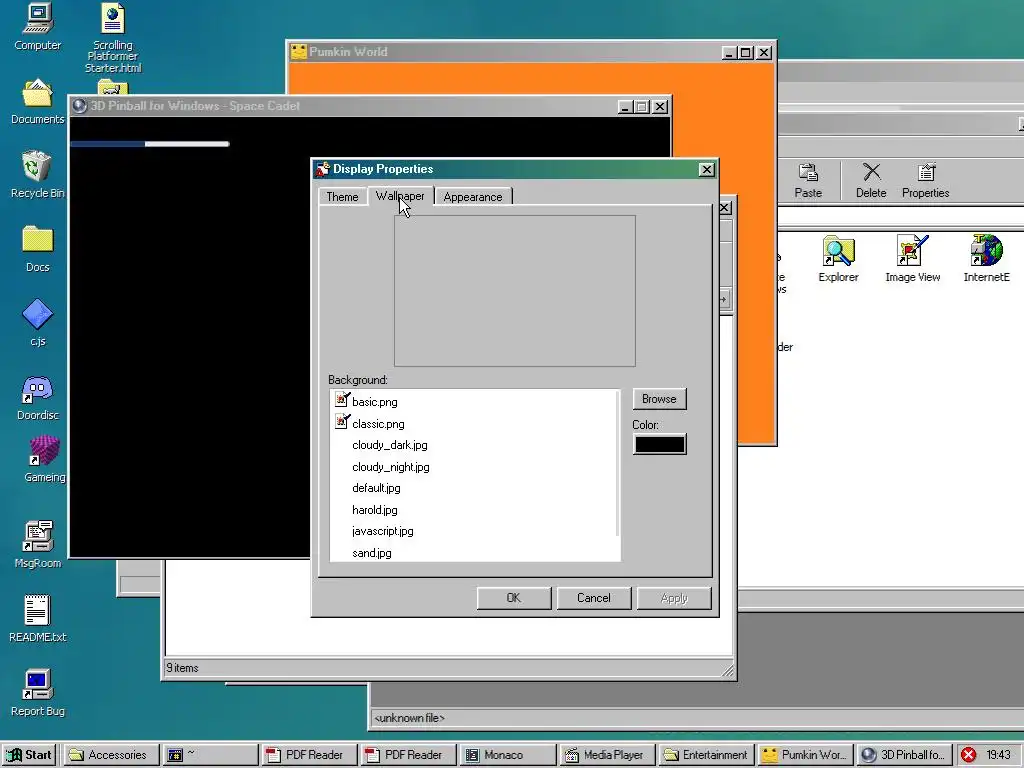Click the Browse button
The image size is (1024, 768).
click(x=659, y=399)
